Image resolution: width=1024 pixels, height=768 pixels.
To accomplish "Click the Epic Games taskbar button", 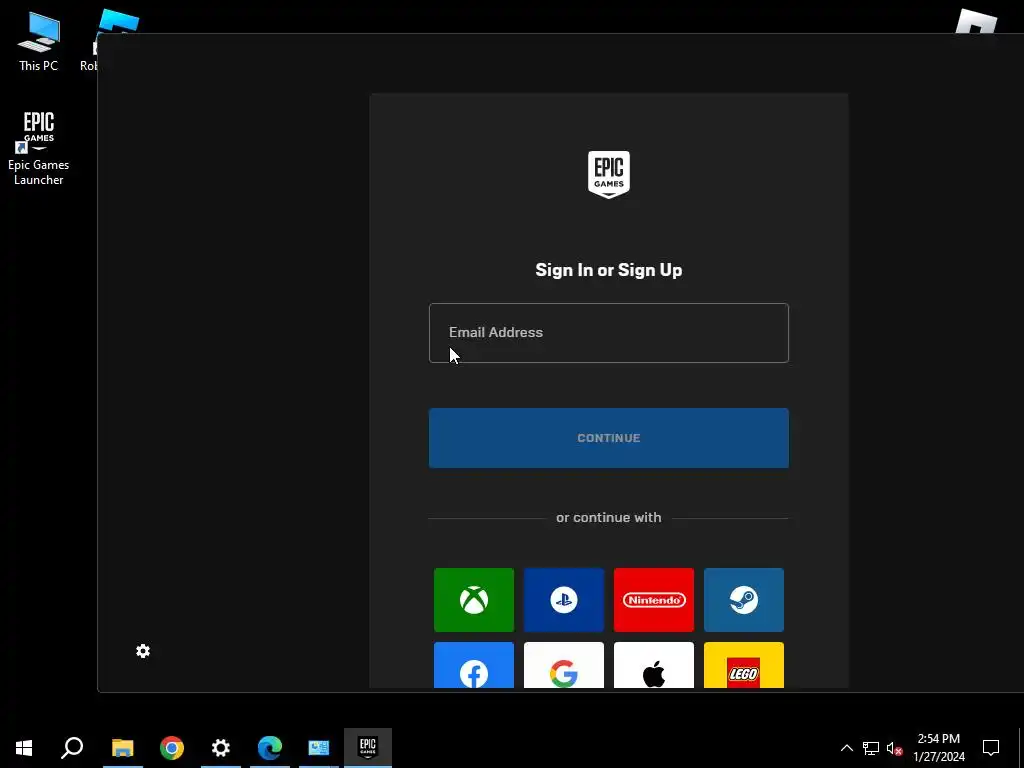I will (x=368, y=747).
